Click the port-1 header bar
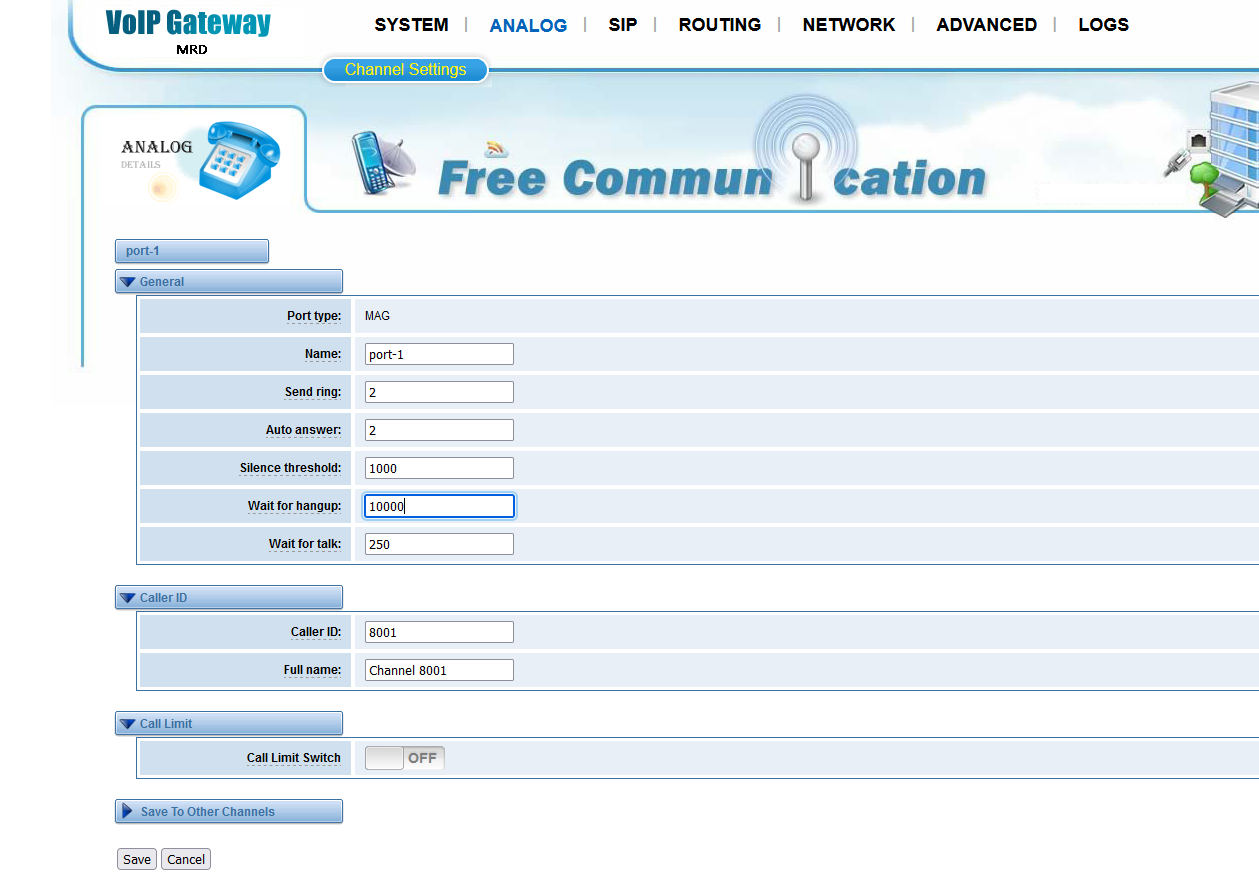 [x=192, y=251]
